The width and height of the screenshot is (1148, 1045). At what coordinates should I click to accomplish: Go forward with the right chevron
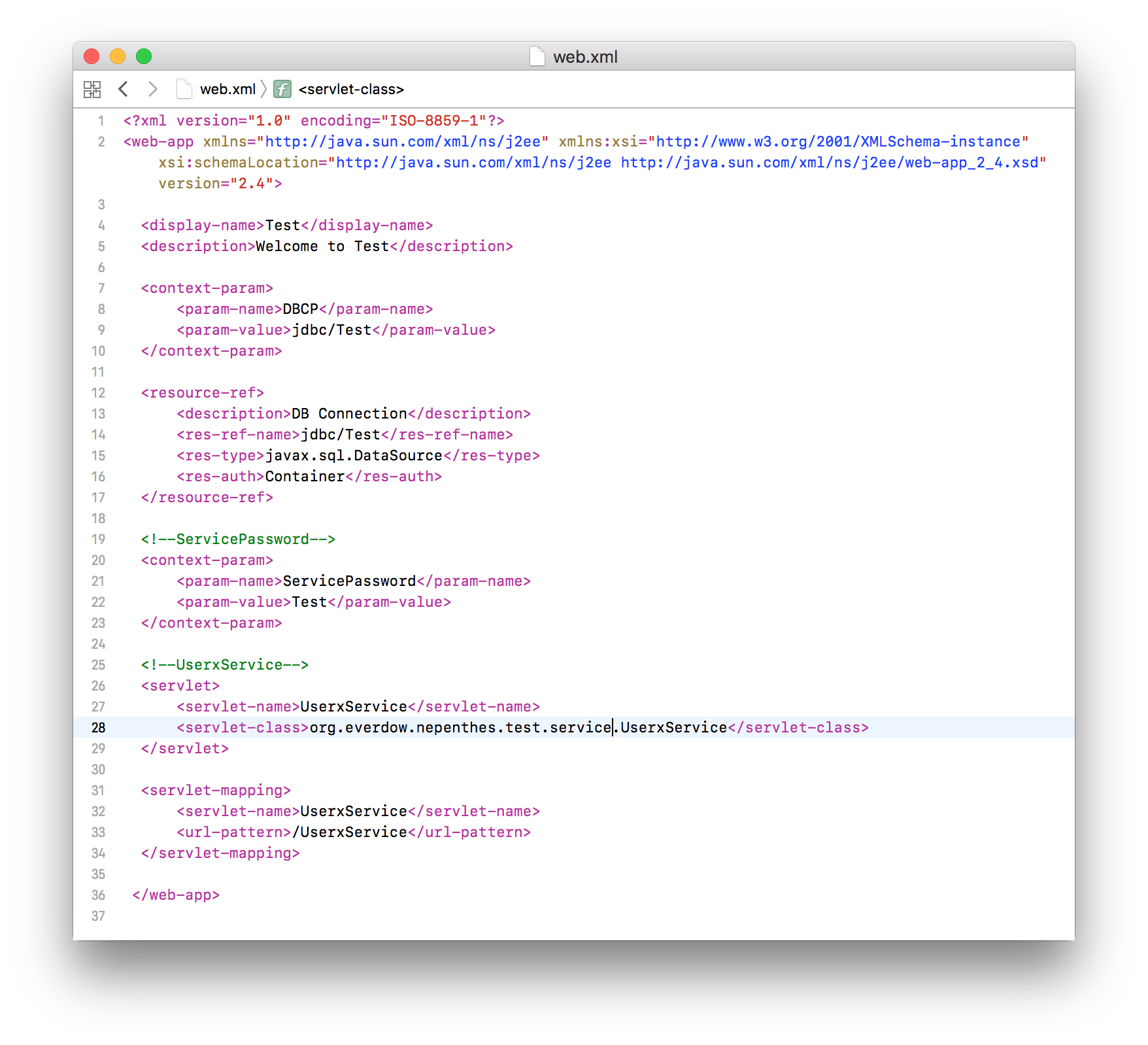pos(152,89)
